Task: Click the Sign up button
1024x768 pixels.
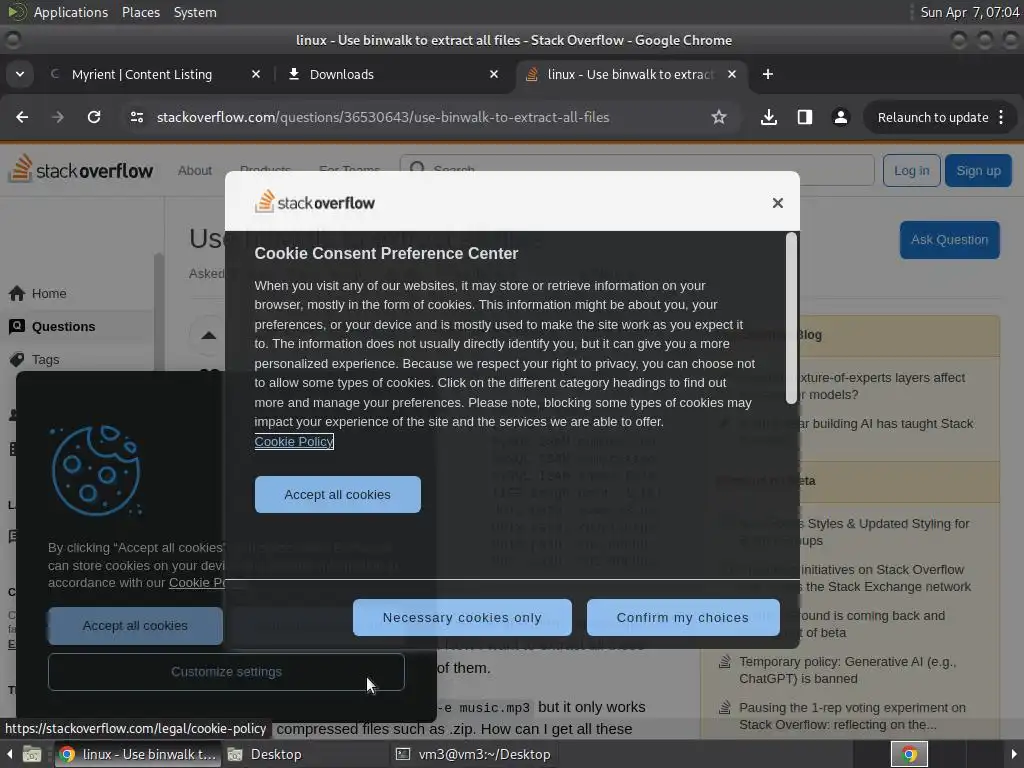Action: point(978,170)
